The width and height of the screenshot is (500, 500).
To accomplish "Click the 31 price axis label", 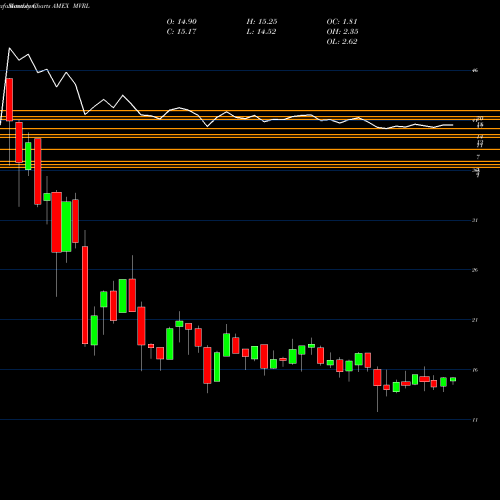I will pyautogui.click(x=475, y=220).
